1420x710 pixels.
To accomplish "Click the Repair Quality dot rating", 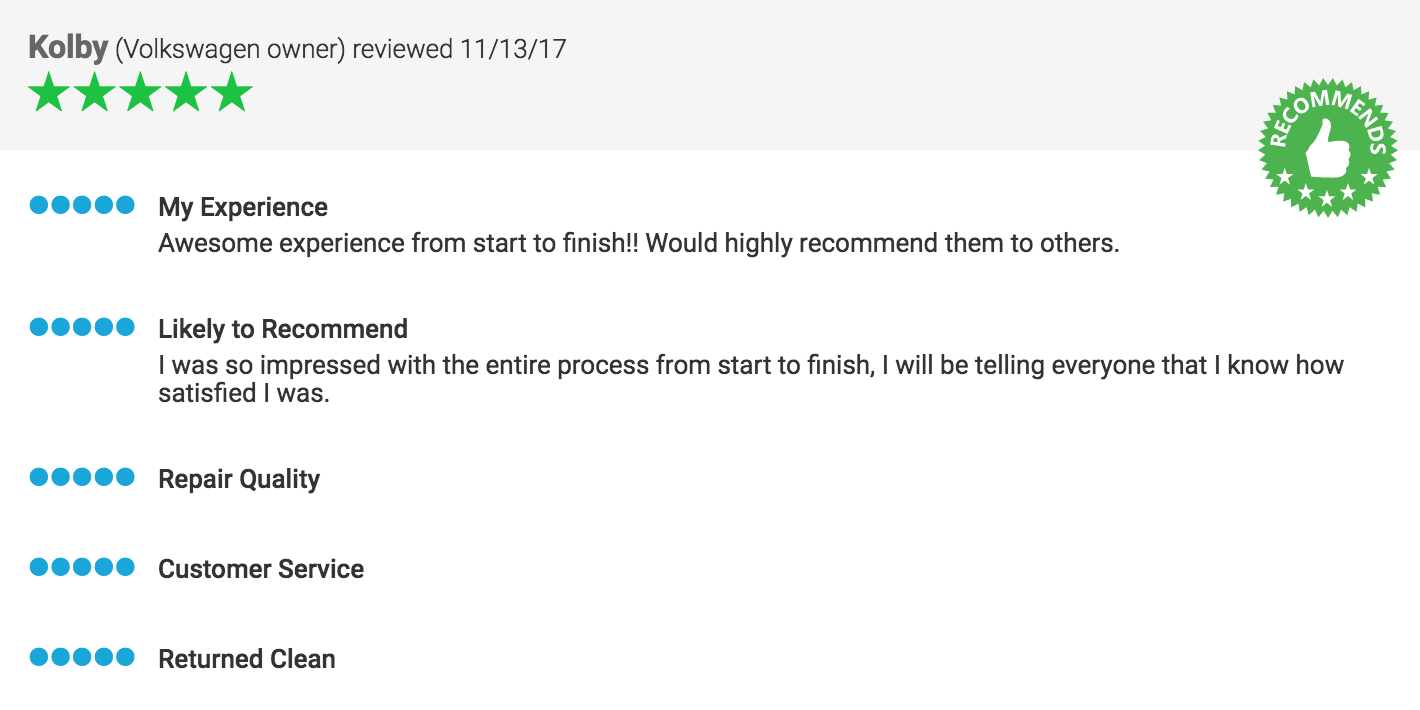I will [x=82, y=477].
